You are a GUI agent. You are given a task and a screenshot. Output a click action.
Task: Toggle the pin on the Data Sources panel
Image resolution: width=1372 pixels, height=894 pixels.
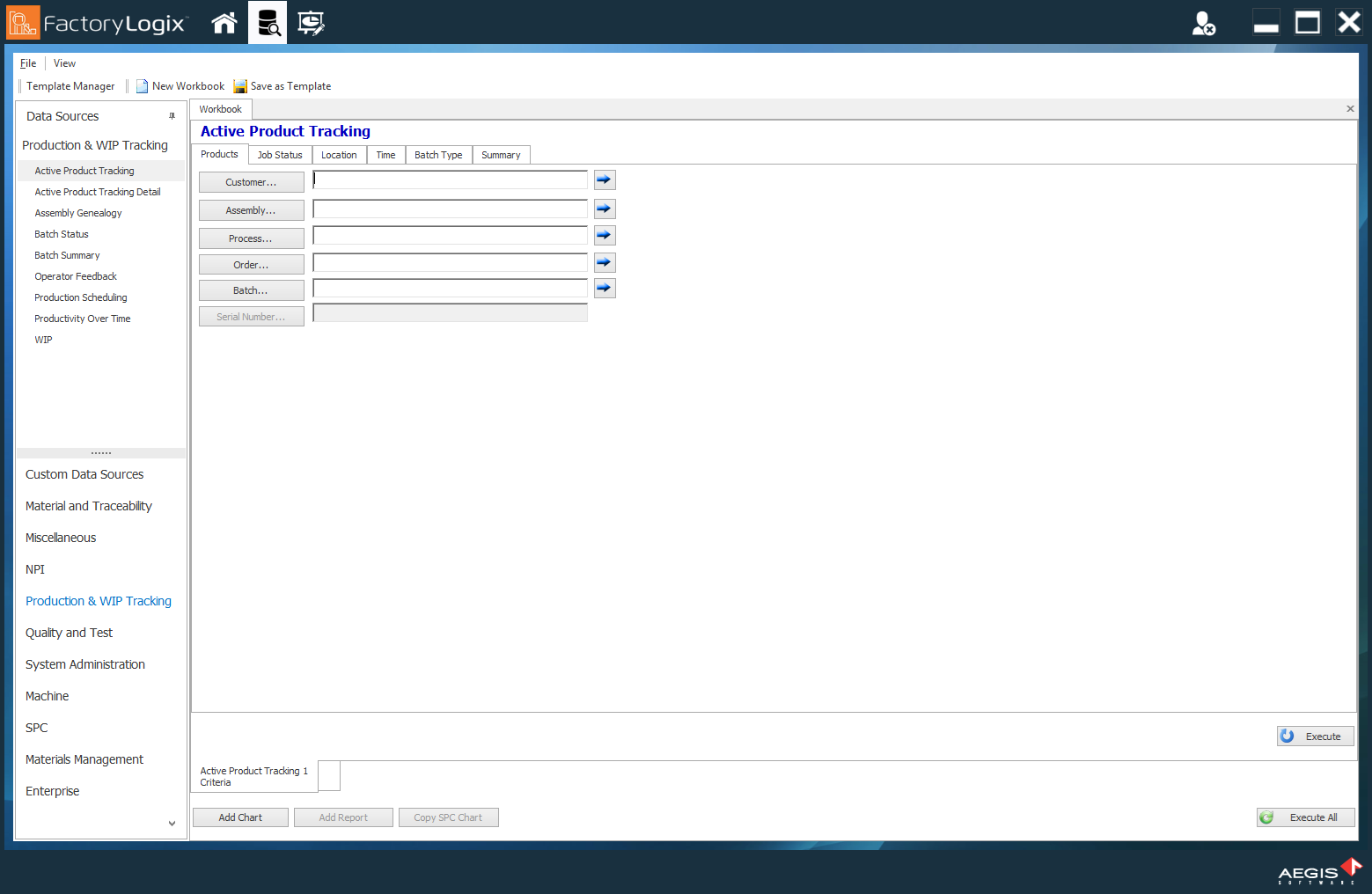172,115
